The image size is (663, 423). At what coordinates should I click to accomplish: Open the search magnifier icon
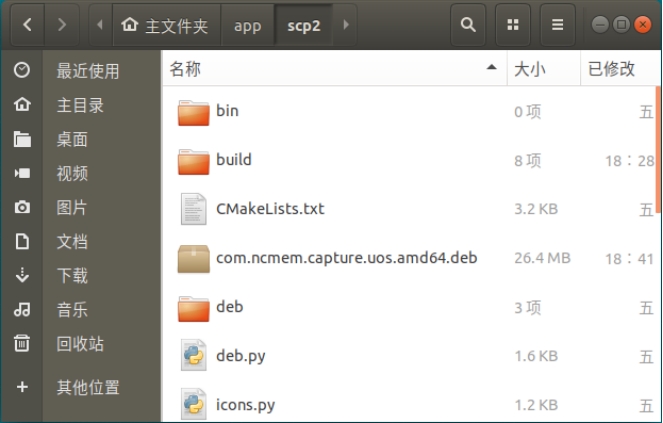pyautogui.click(x=468, y=25)
